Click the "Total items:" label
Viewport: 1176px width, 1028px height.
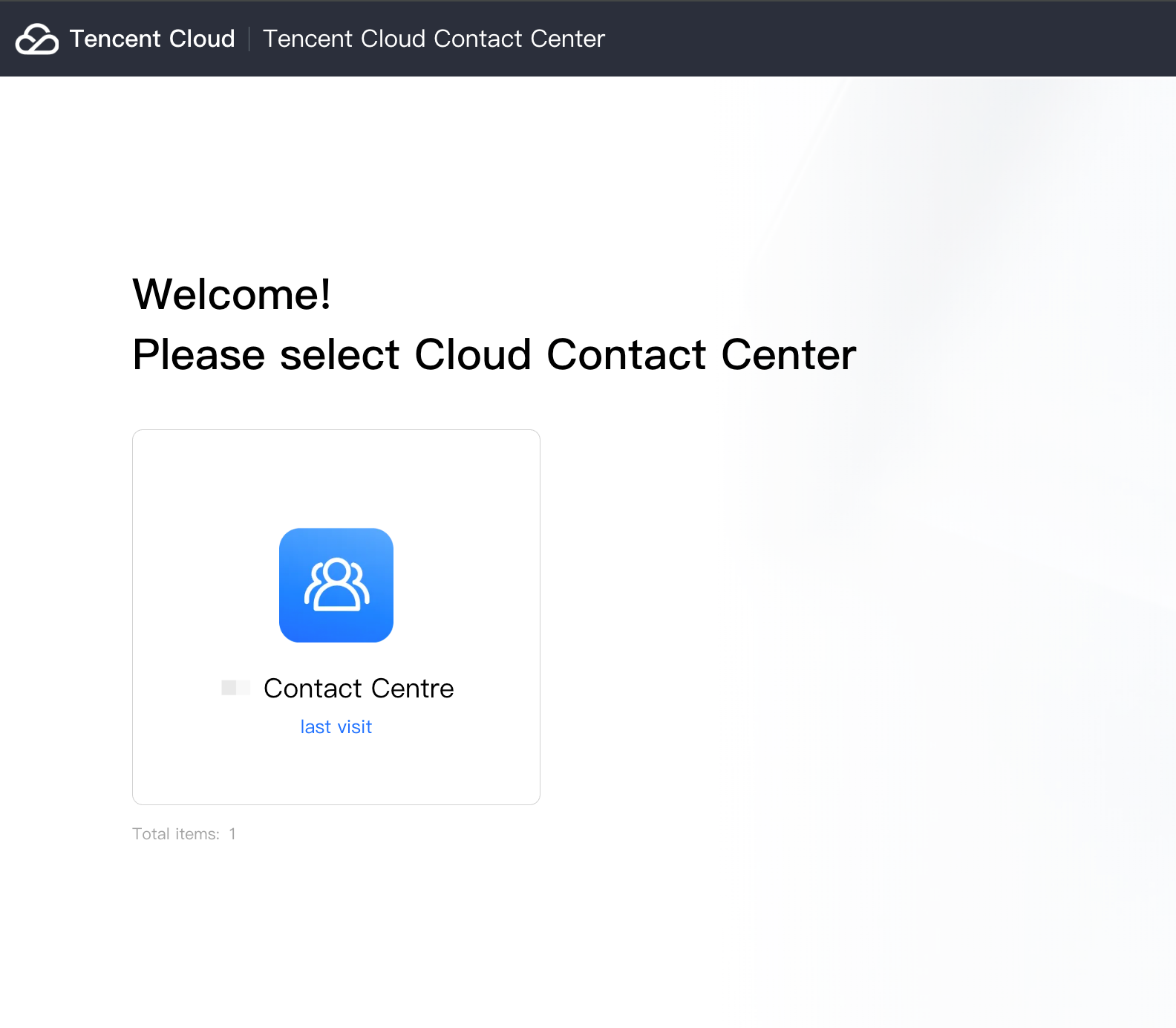point(176,834)
